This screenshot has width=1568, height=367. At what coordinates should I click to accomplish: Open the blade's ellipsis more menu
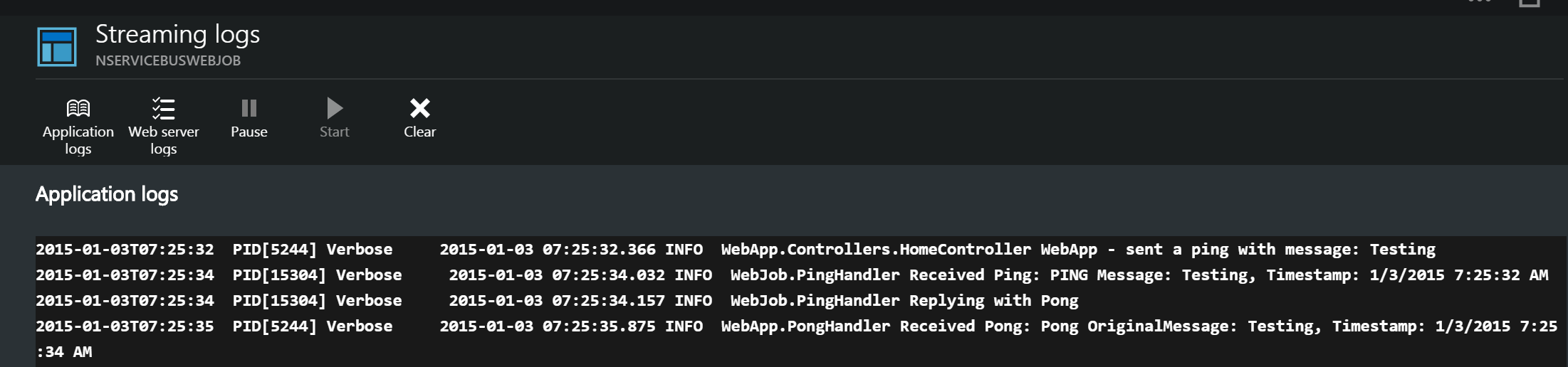click(x=1480, y=2)
